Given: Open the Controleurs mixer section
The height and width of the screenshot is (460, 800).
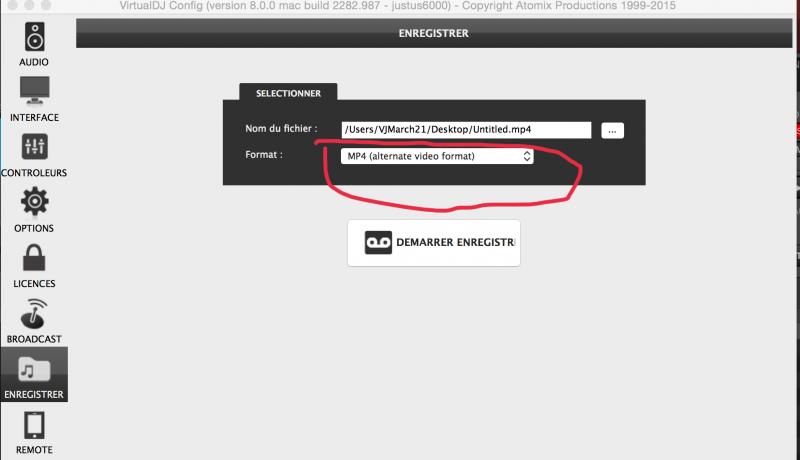Looking at the screenshot, I should [34, 155].
